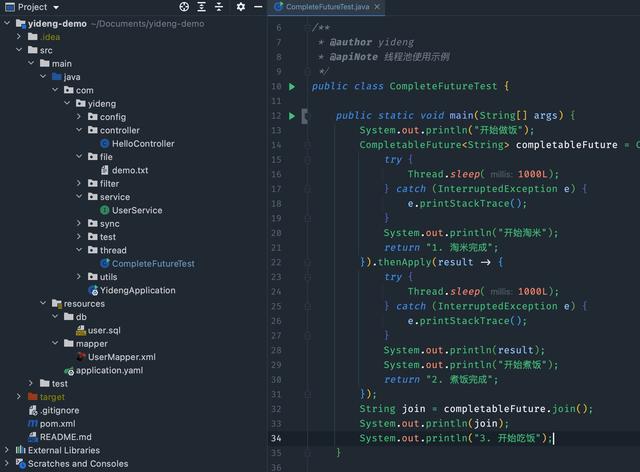Screen dimensions: 640x472
Task: Click the README.md markdown icon
Action: point(33,437)
